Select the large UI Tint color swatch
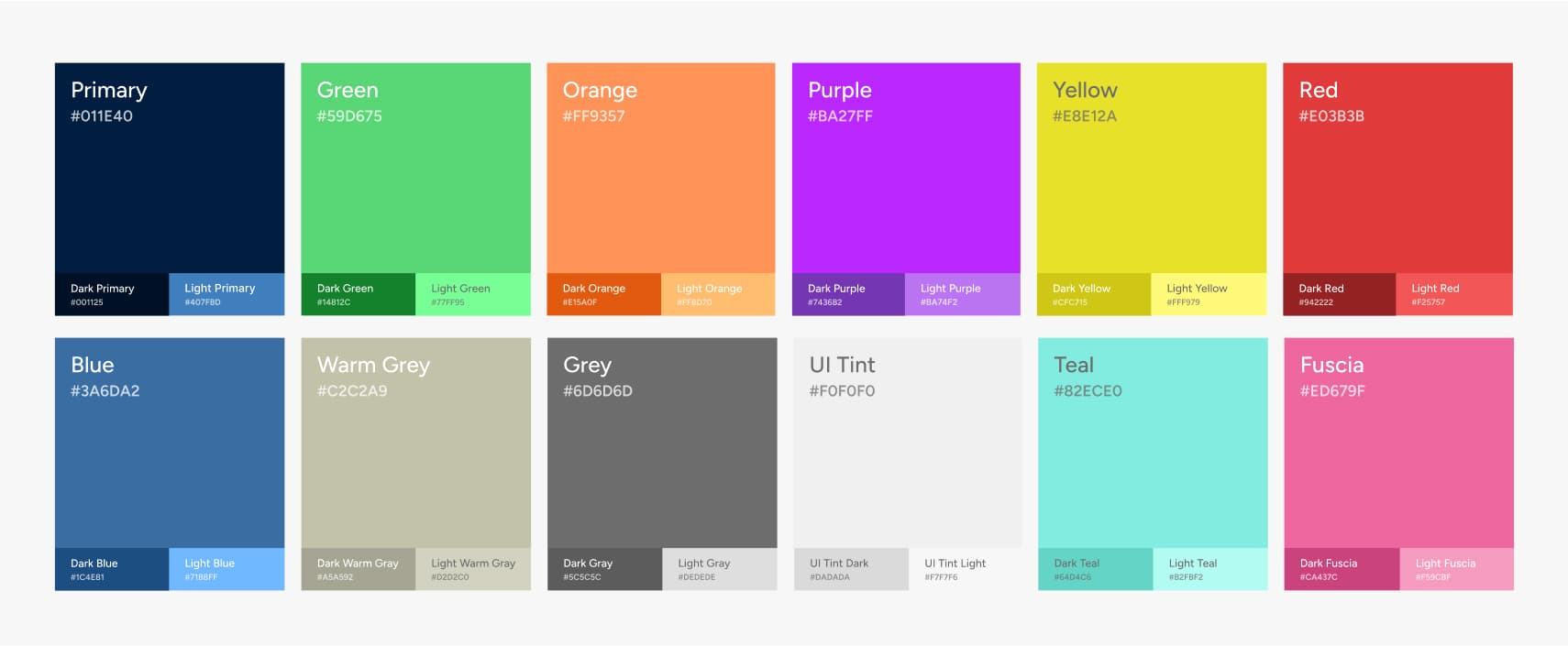This screenshot has height=646, width=1568. (908, 443)
